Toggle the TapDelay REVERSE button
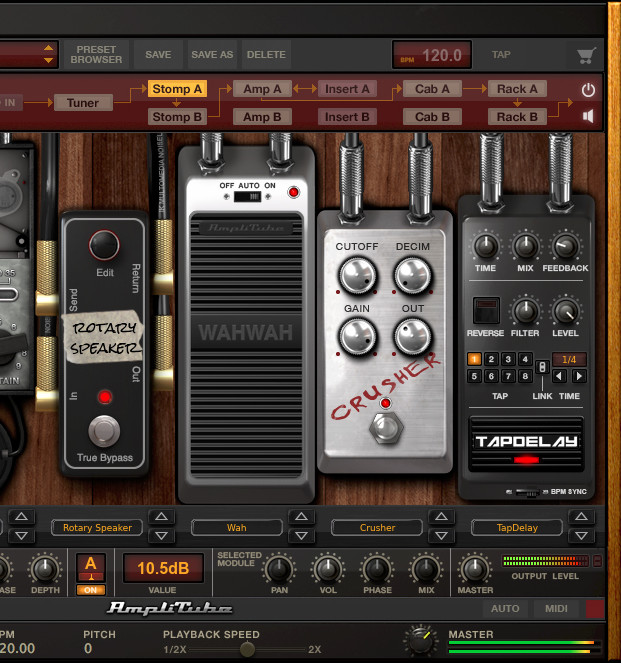 [486, 311]
